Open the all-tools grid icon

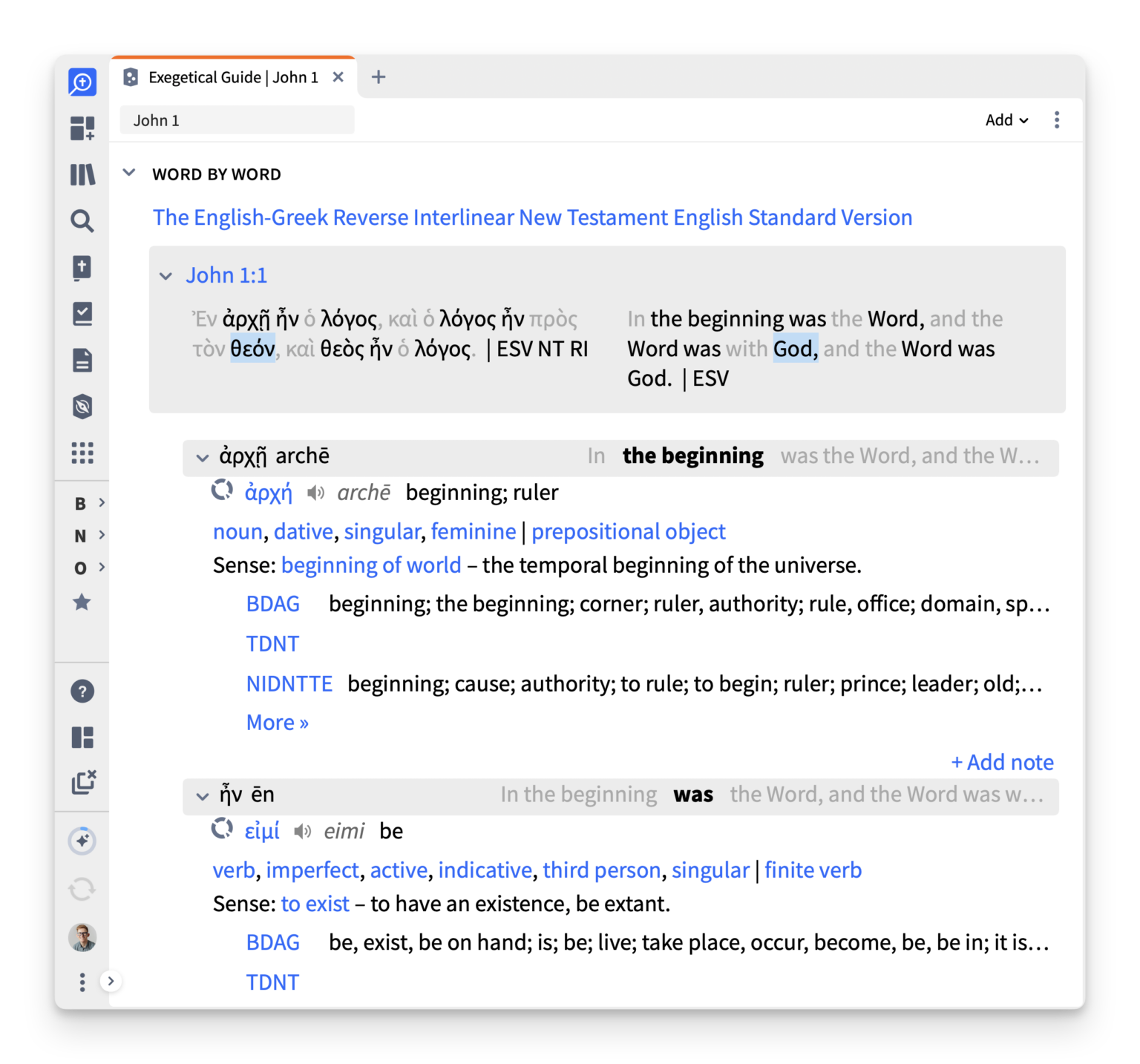click(82, 453)
